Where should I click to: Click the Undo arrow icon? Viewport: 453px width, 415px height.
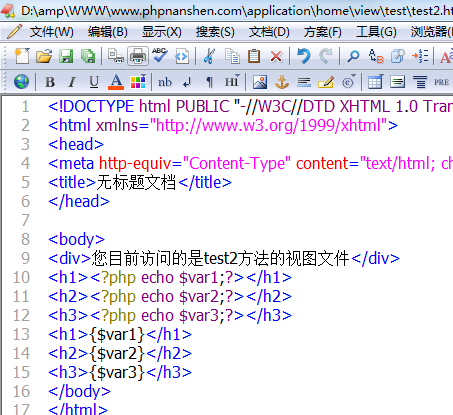[304, 56]
